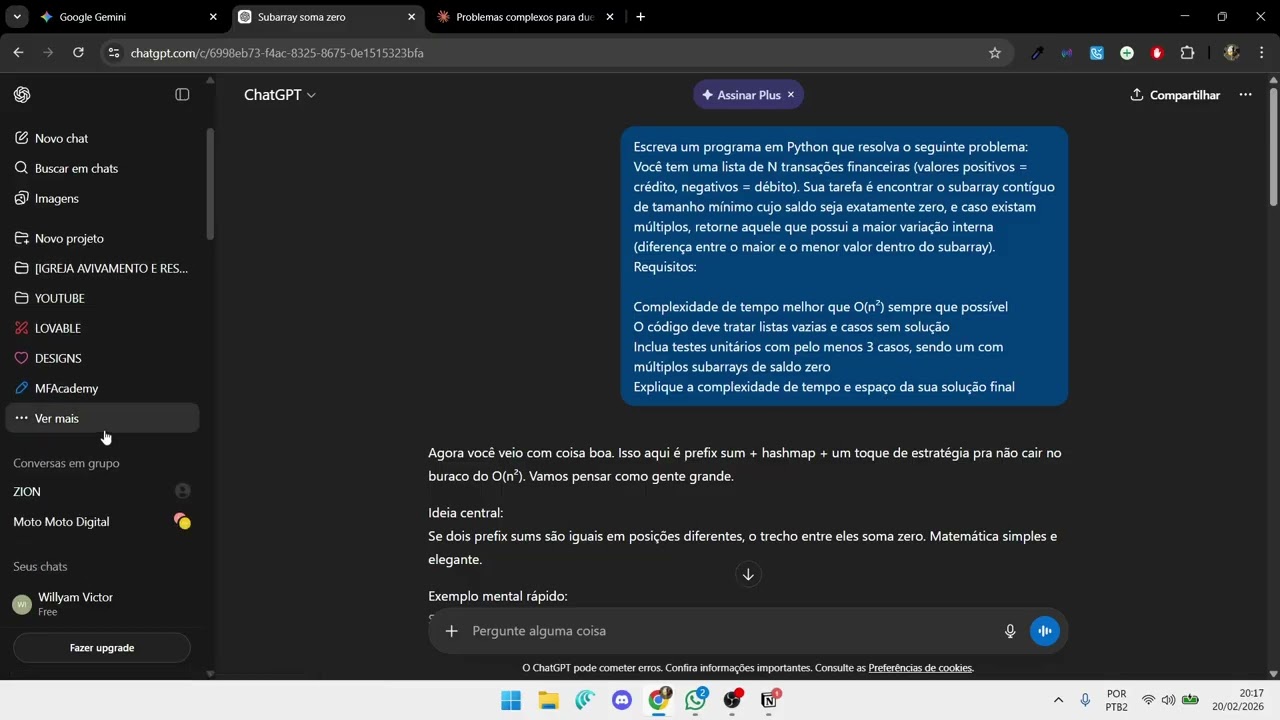This screenshot has width=1280, height=720.
Task: Open the IGREJA AVIVAMENTO project folder
Action: 102,268
